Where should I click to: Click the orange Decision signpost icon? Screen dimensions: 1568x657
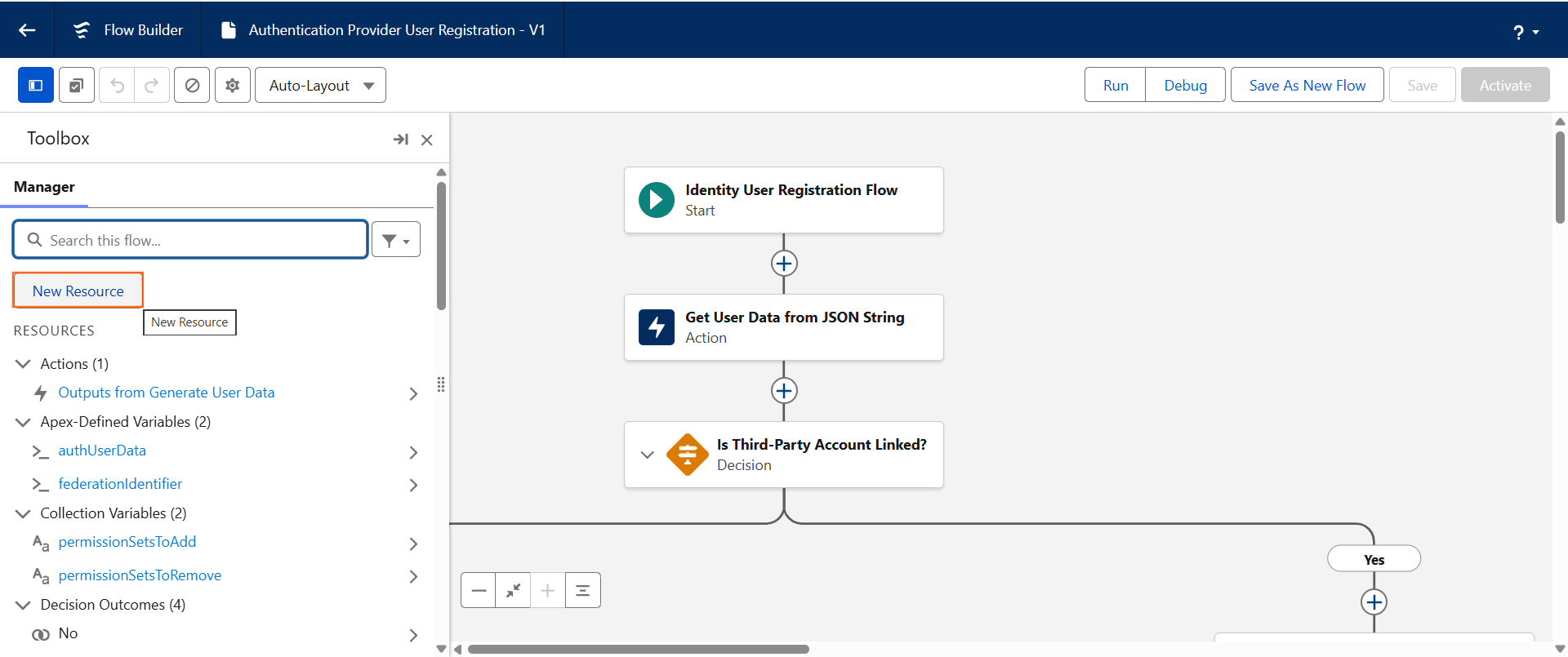click(688, 455)
